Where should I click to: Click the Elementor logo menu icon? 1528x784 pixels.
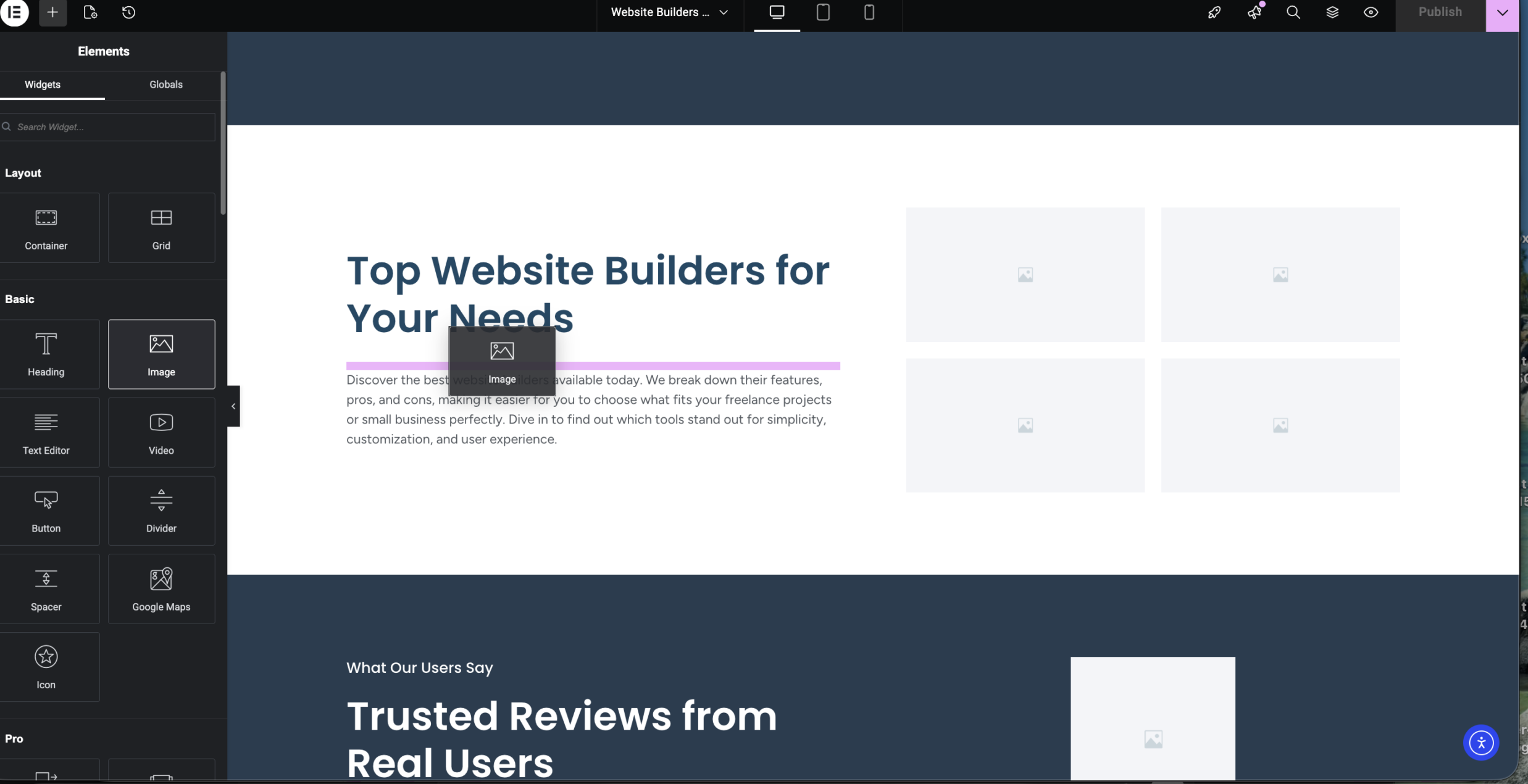click(x=14, y=12)
